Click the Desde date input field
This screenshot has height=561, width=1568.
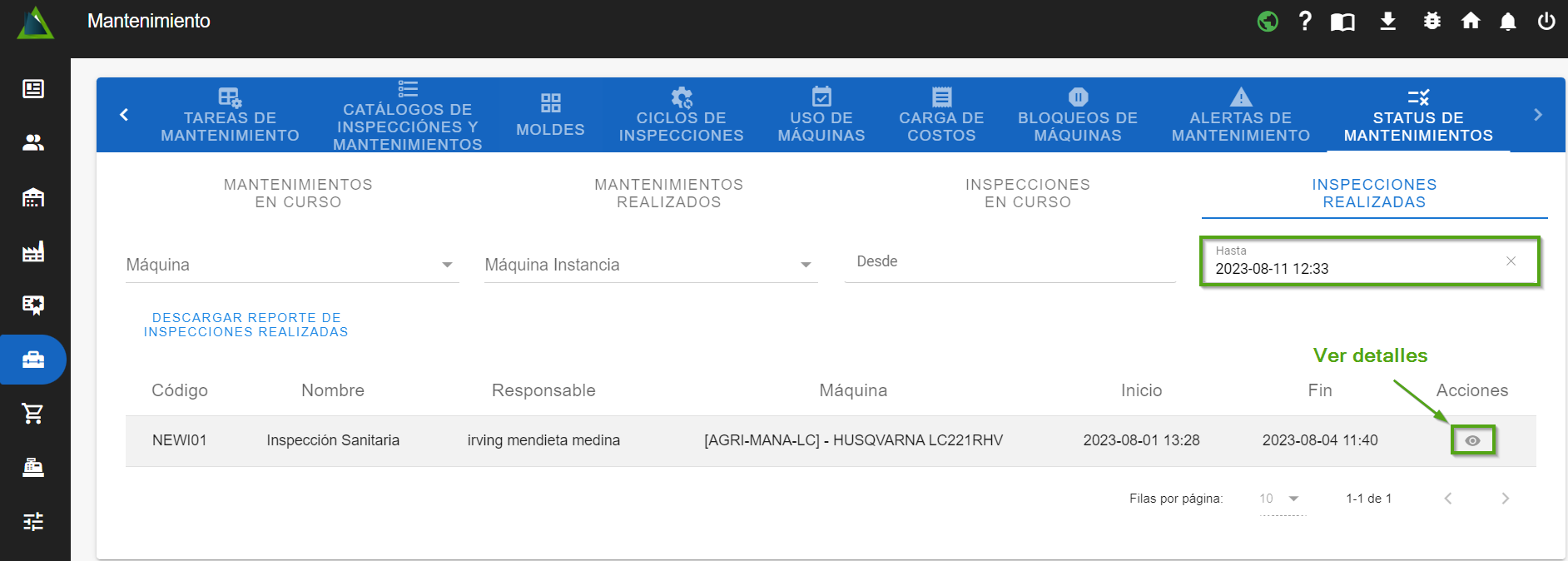1009,262
